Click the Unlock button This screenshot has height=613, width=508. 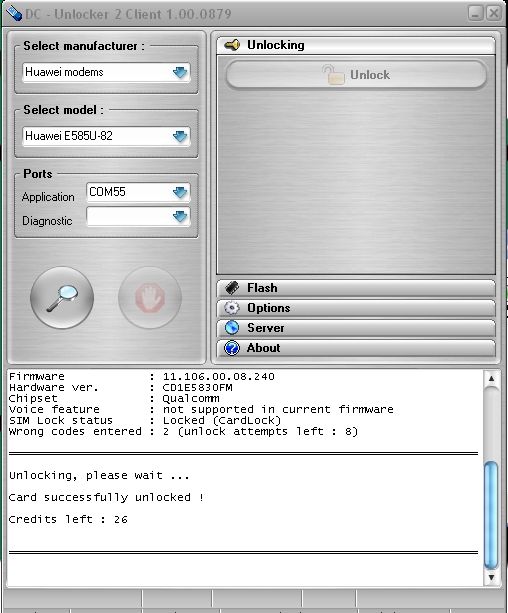click(x=356, y=74)
